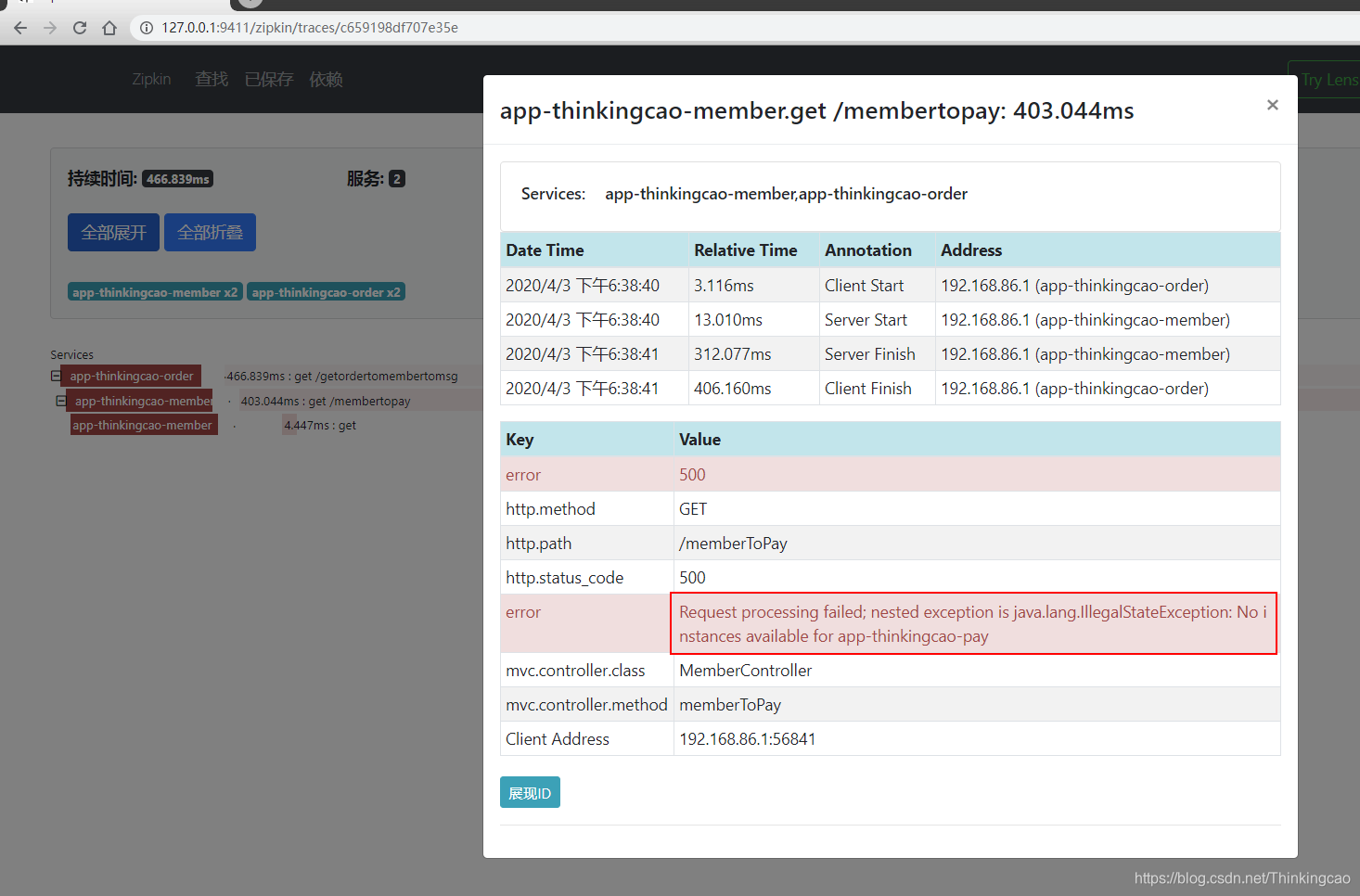Screen dimensions: 1360x896
Task: Click the Key column header
Action: [x=587, y=440]
